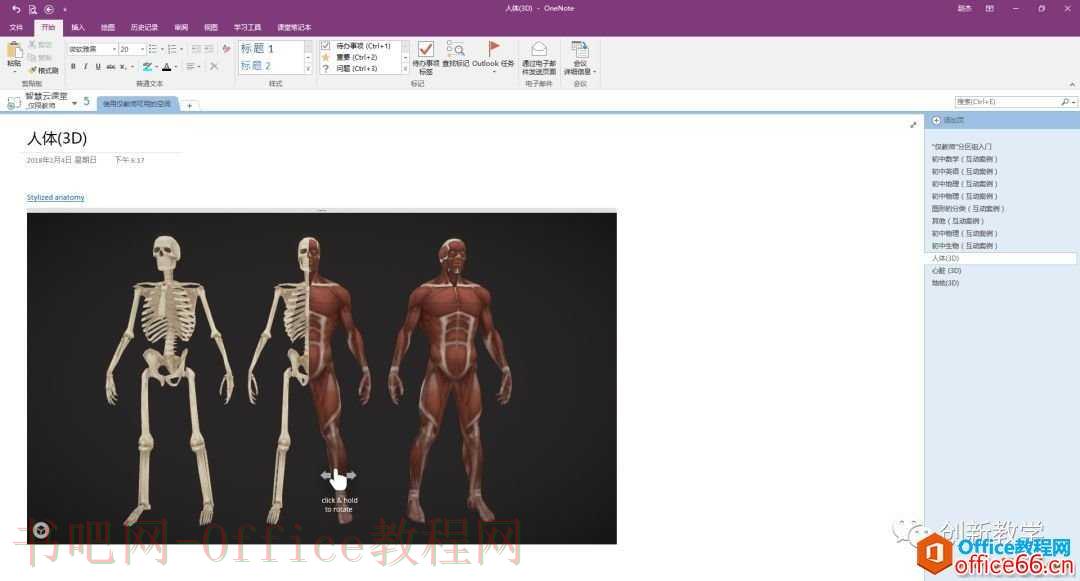The width and height of the screenshot is (1080, 581).
Task: Apply the font color red A
Action: click(166, 67)
